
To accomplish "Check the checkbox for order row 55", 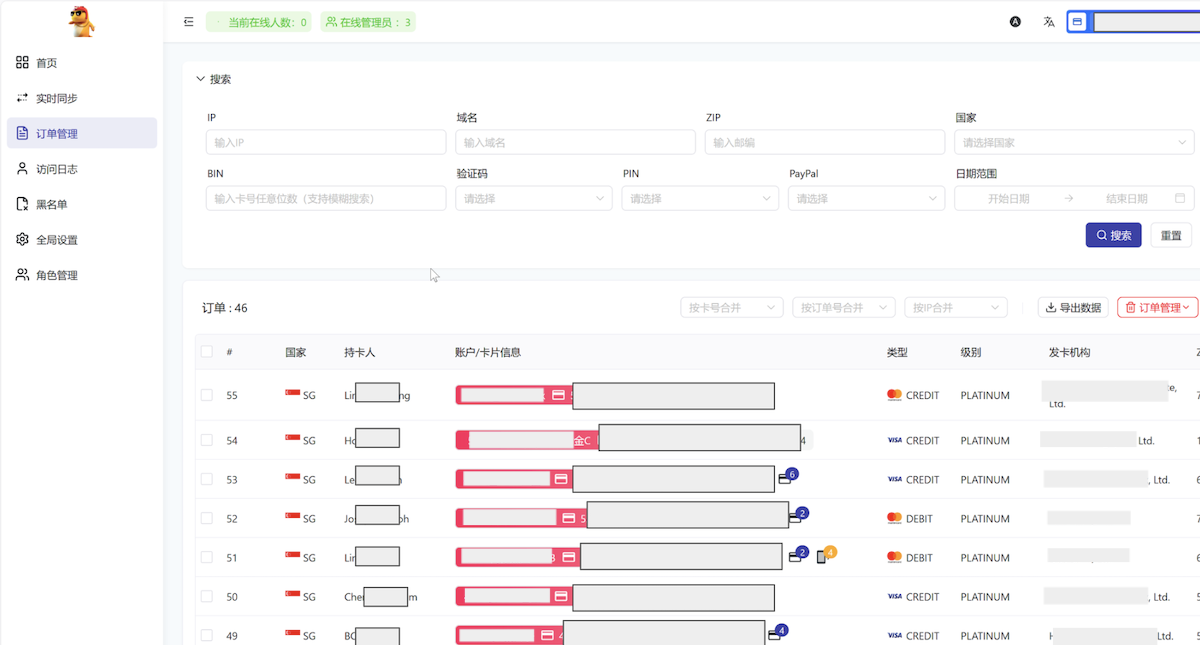I will click(206, 395).
